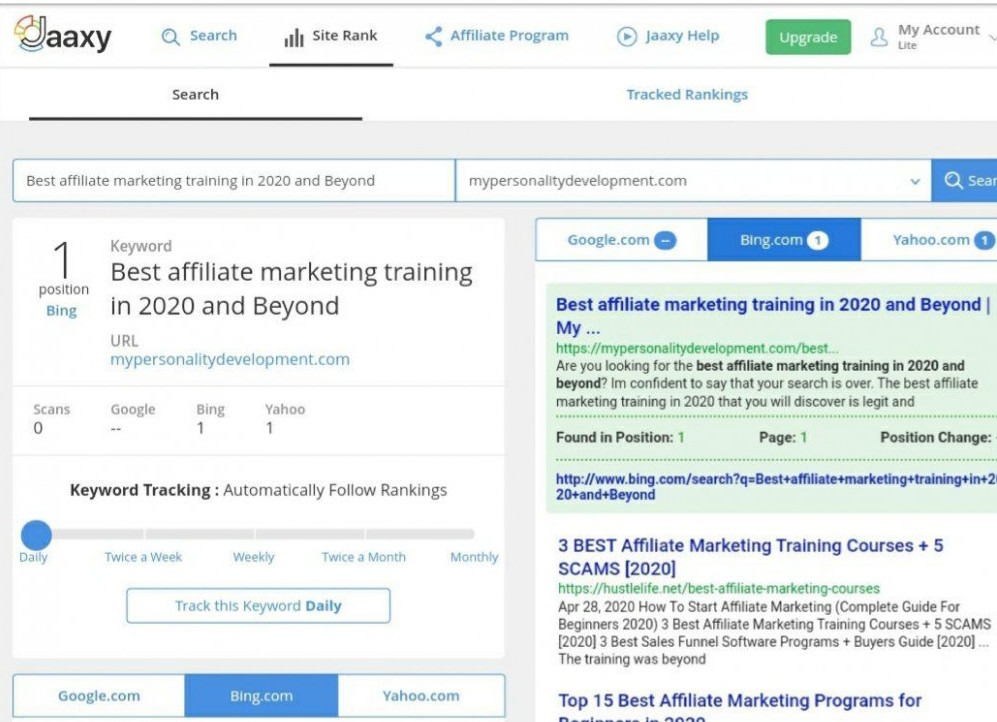Select bottom Yahoo.com tab
The width and height of the screenshot is (997, 722).
421,696
